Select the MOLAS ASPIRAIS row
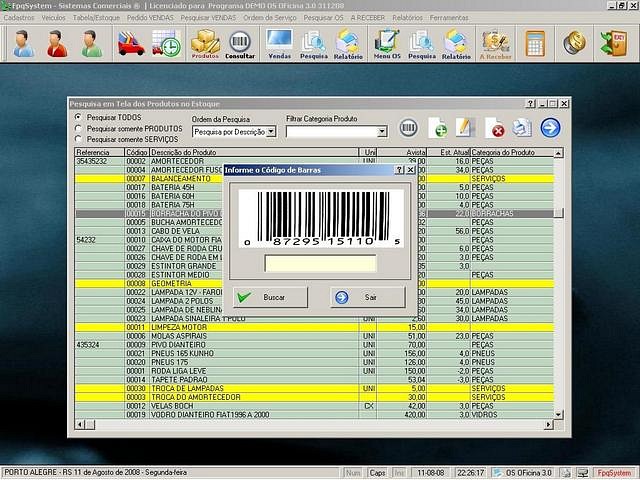 point(314,336)
